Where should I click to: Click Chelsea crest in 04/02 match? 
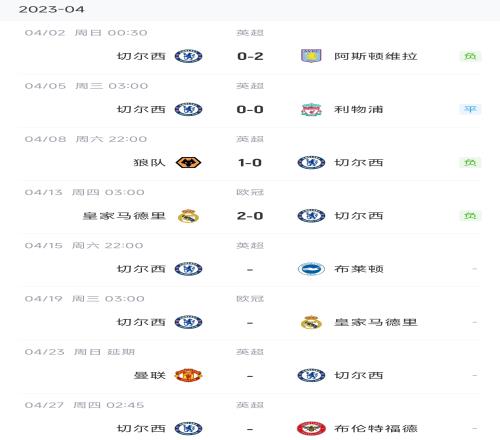click(x=188, y=56)
